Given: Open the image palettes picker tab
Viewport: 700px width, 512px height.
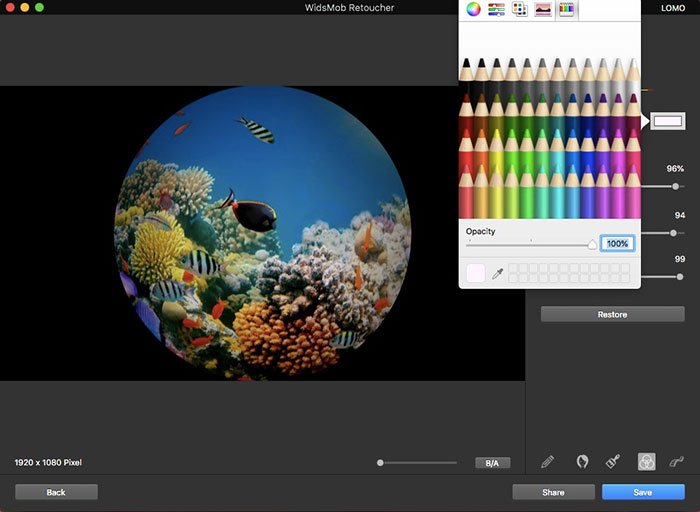Looking at the screenshot, I should point(543,9).
